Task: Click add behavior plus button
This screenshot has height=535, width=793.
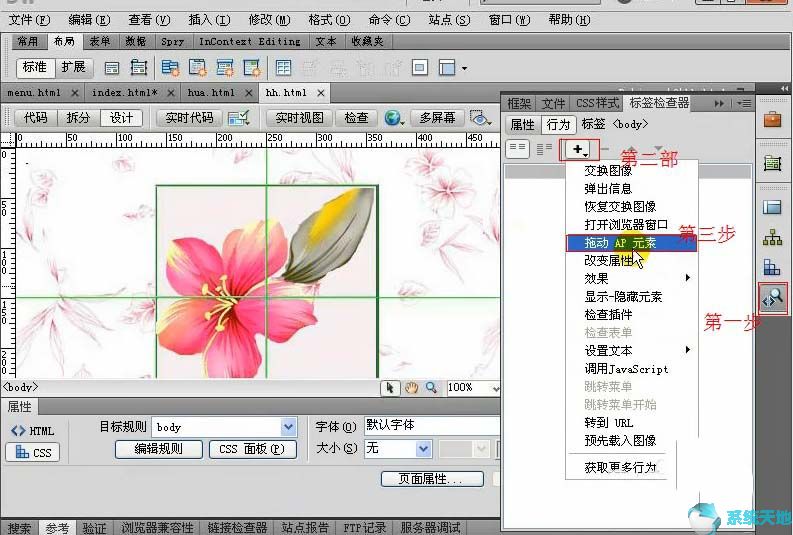Action: tap(579, 150)
